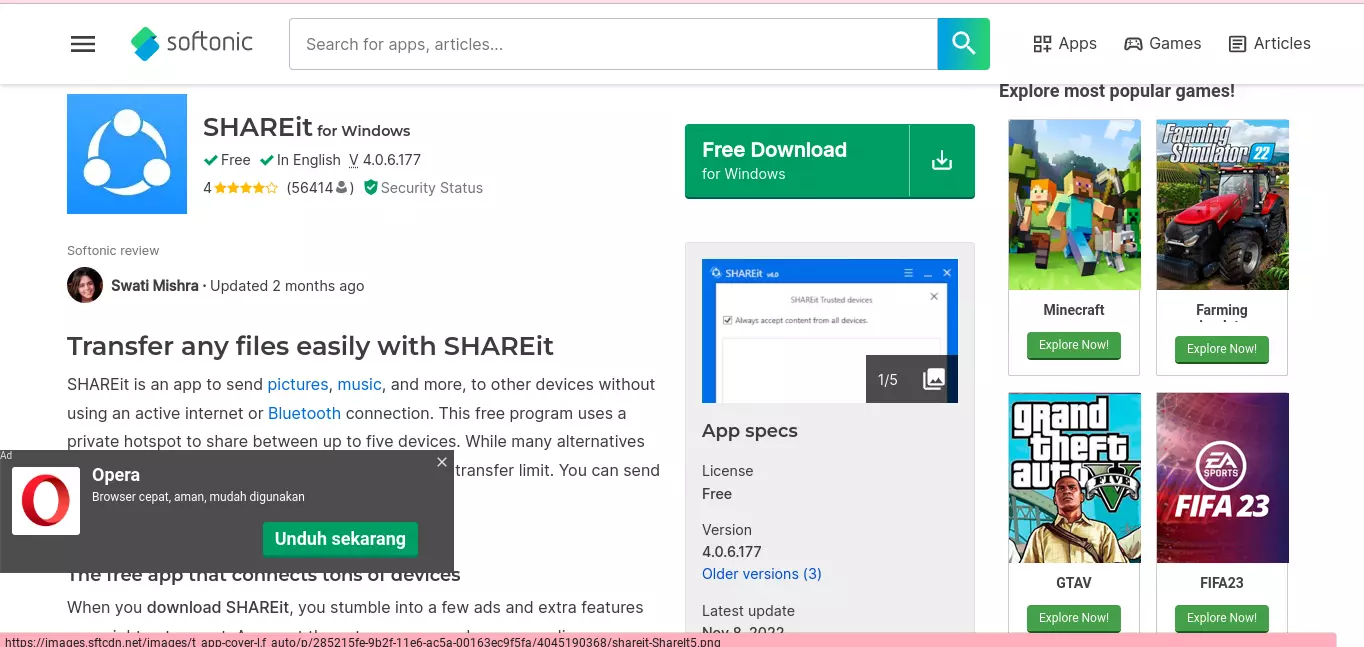1364x647 pixels.
Task: Focus the search for apps field
Action: click(613, 44)
